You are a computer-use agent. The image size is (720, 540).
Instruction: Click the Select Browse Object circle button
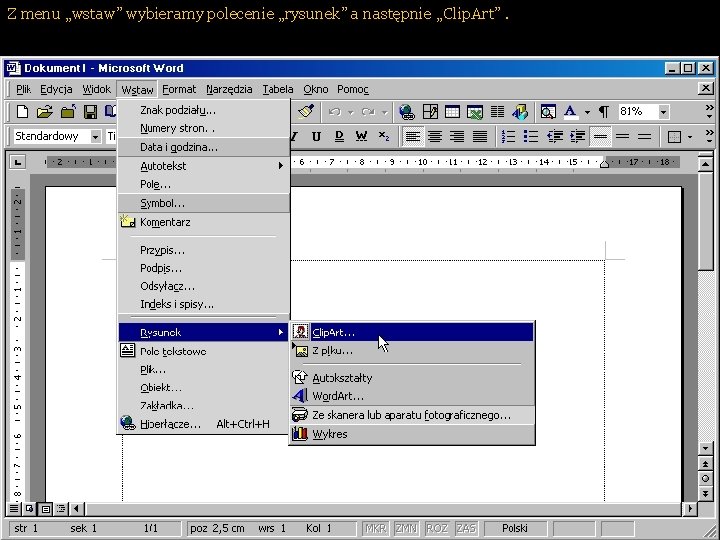[705, 478]
